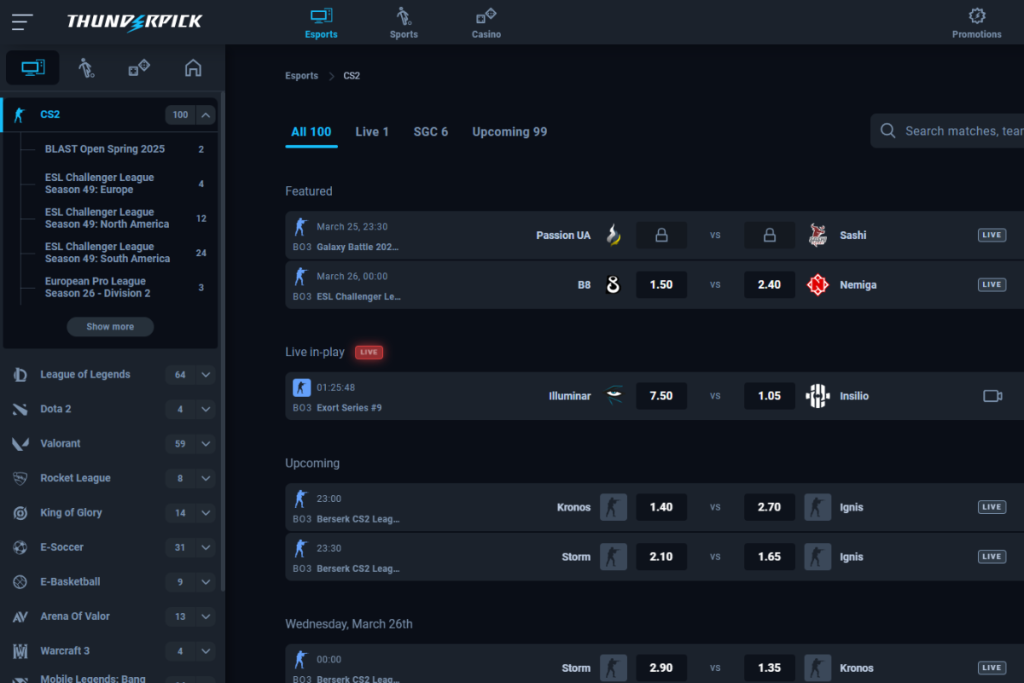Expand King of Glory category
The height and width of the screenshot is (683, 1024).
[206, 513]
